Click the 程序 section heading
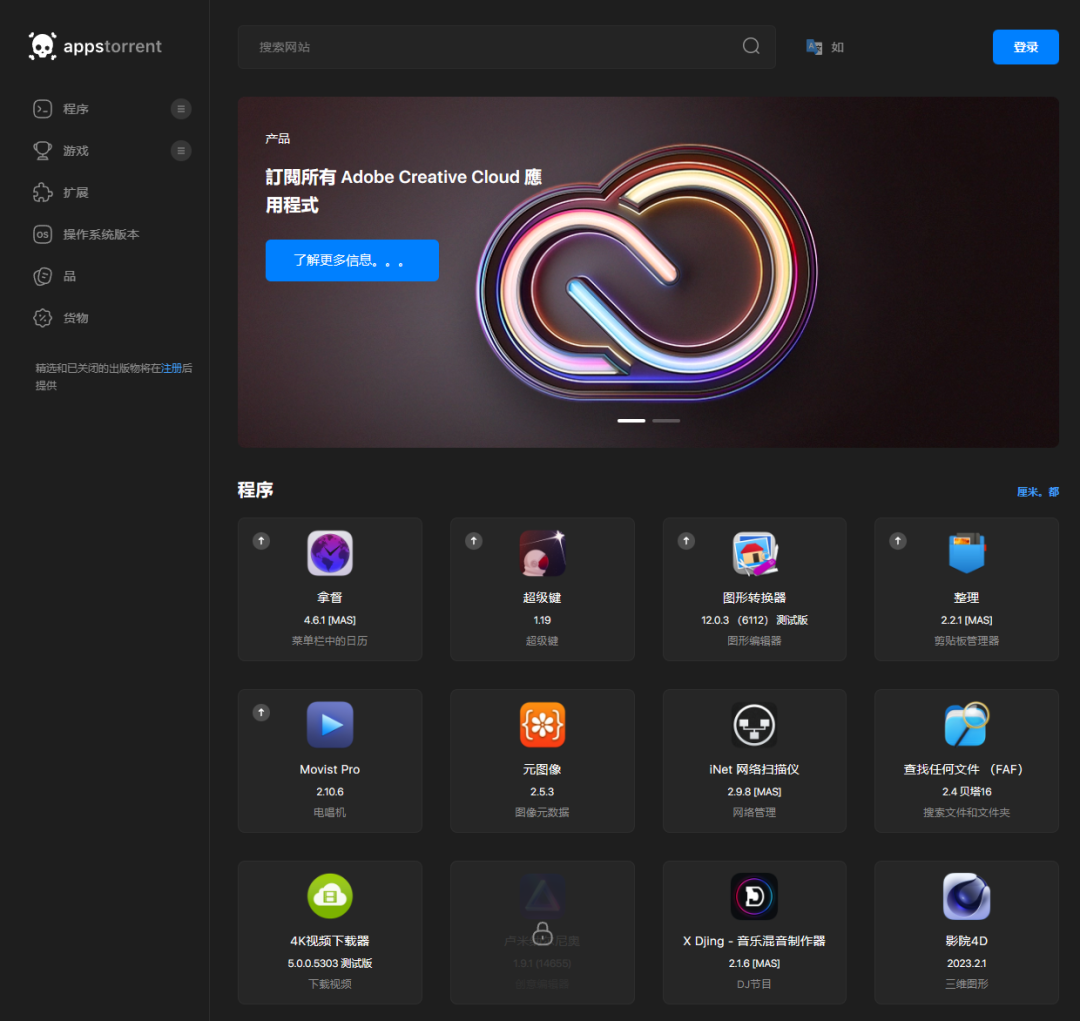Screen dimensions: 1080x1021 256,490
